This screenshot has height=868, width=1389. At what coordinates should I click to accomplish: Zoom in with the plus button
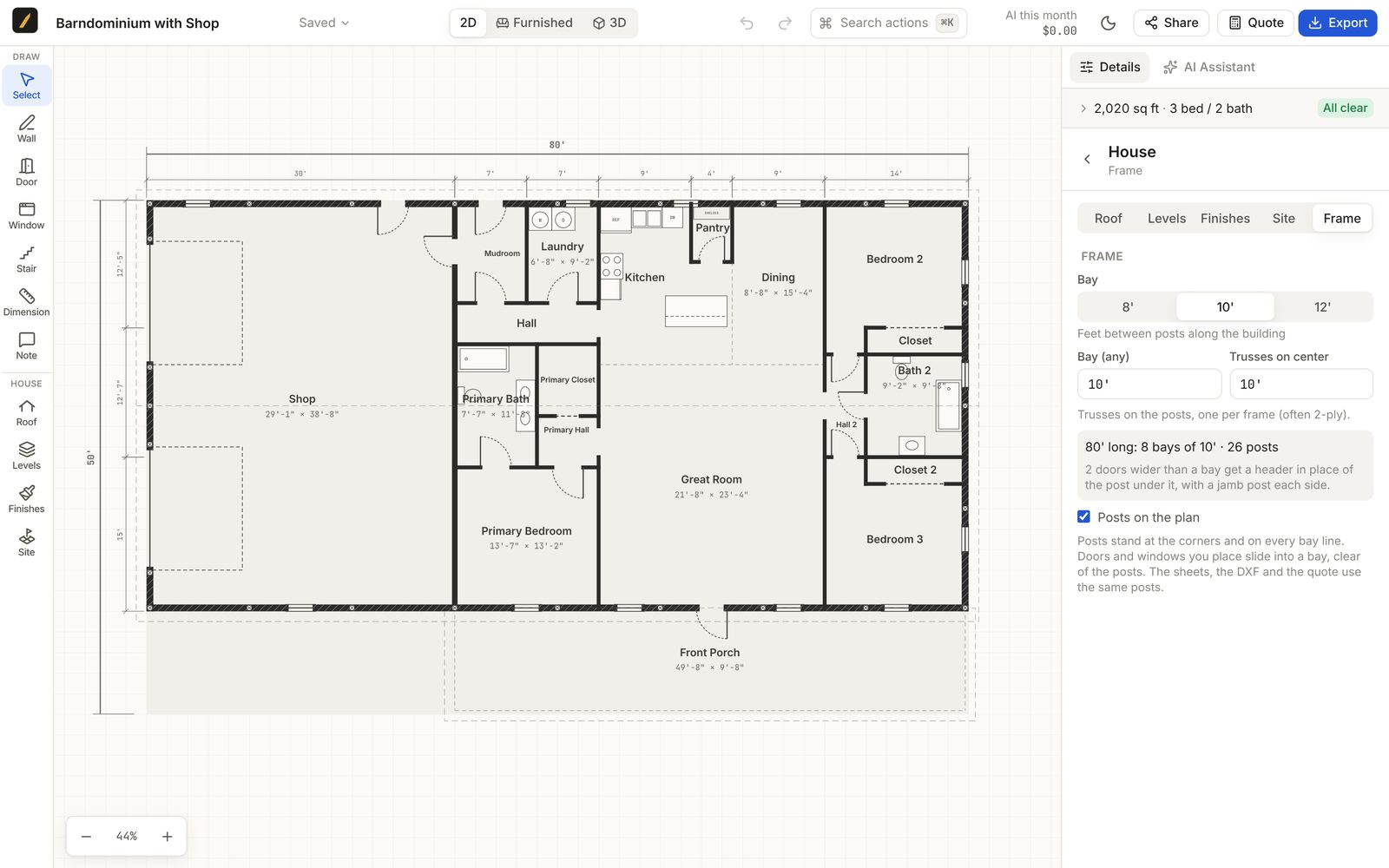168,837
